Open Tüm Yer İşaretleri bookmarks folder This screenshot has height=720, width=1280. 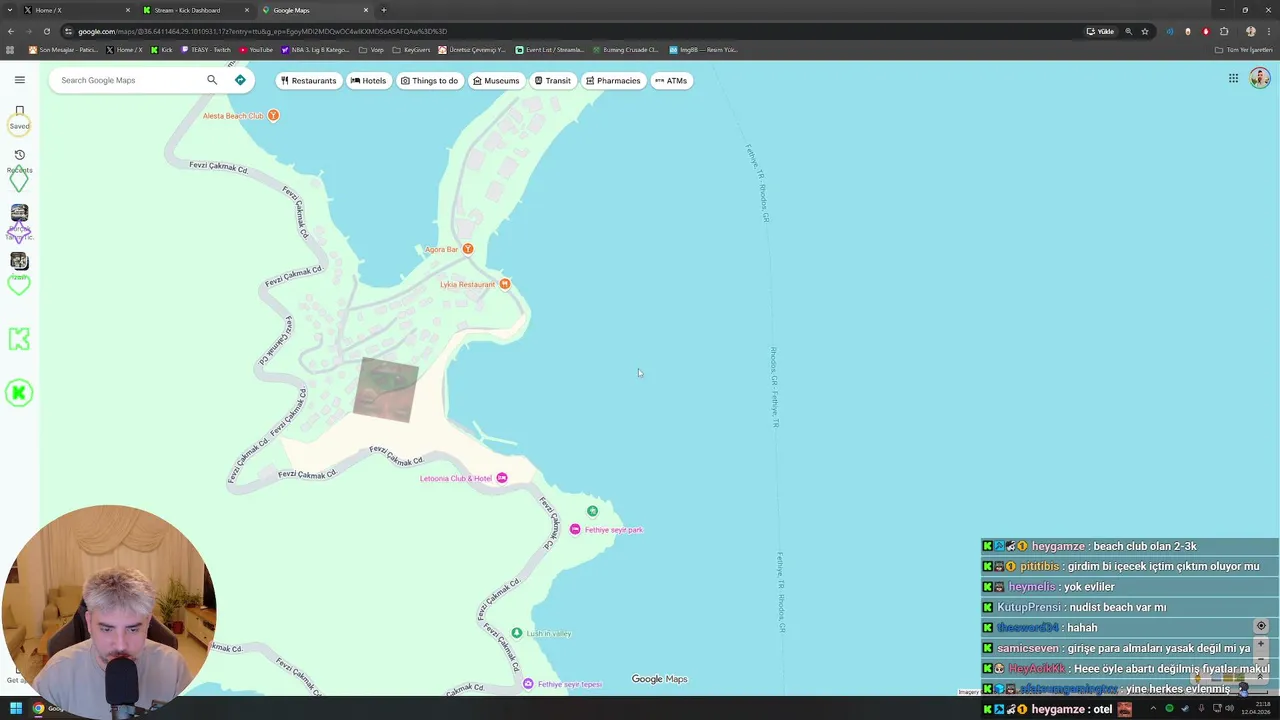1244,49
